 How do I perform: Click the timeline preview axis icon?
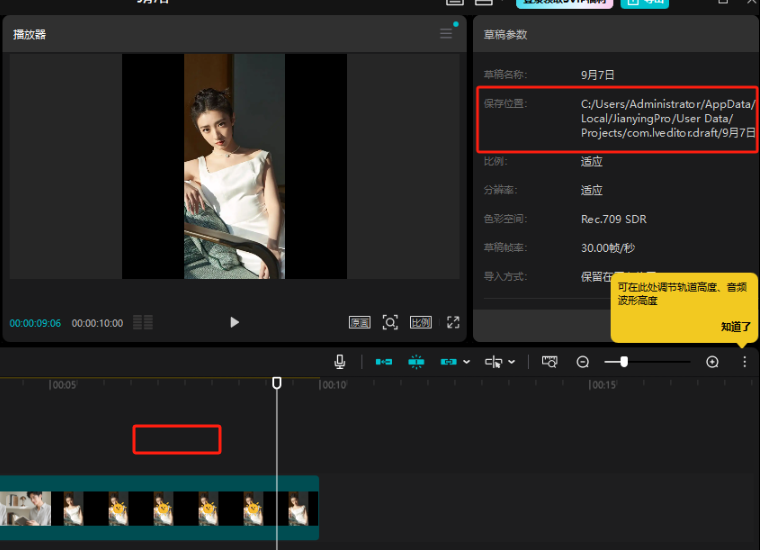point(549,362)
